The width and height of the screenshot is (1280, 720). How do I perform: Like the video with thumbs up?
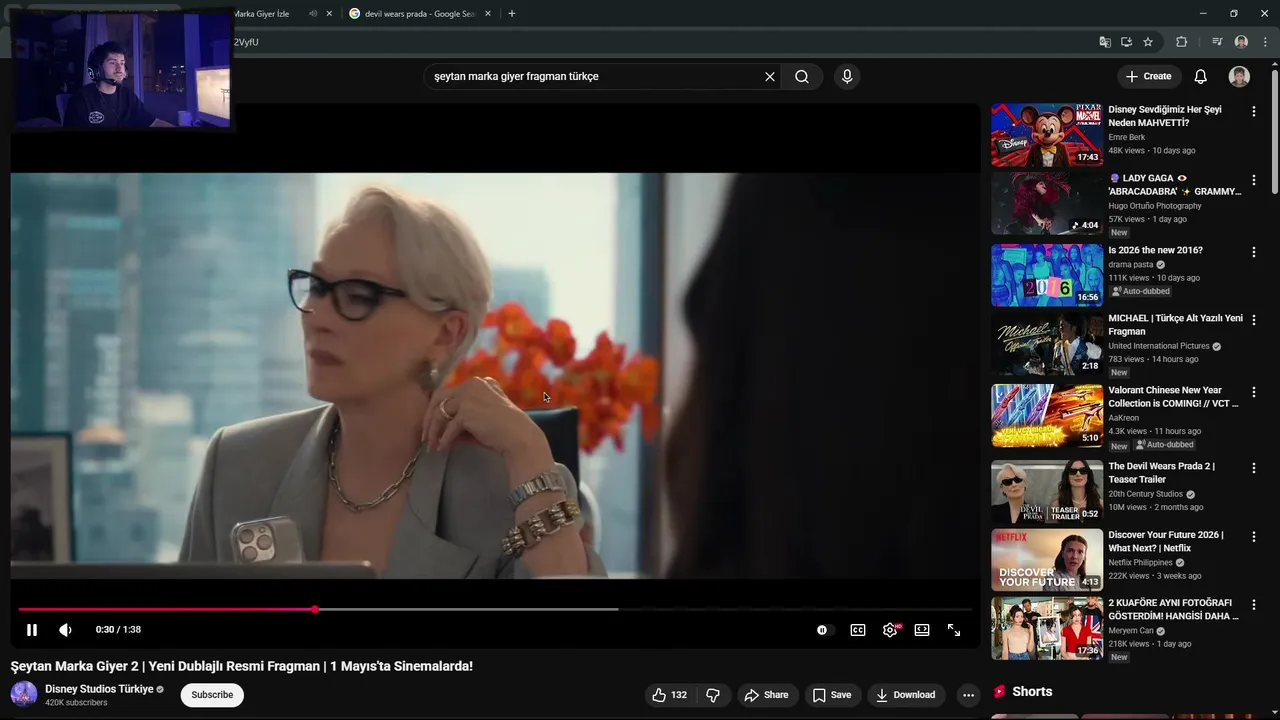(670, 695)
